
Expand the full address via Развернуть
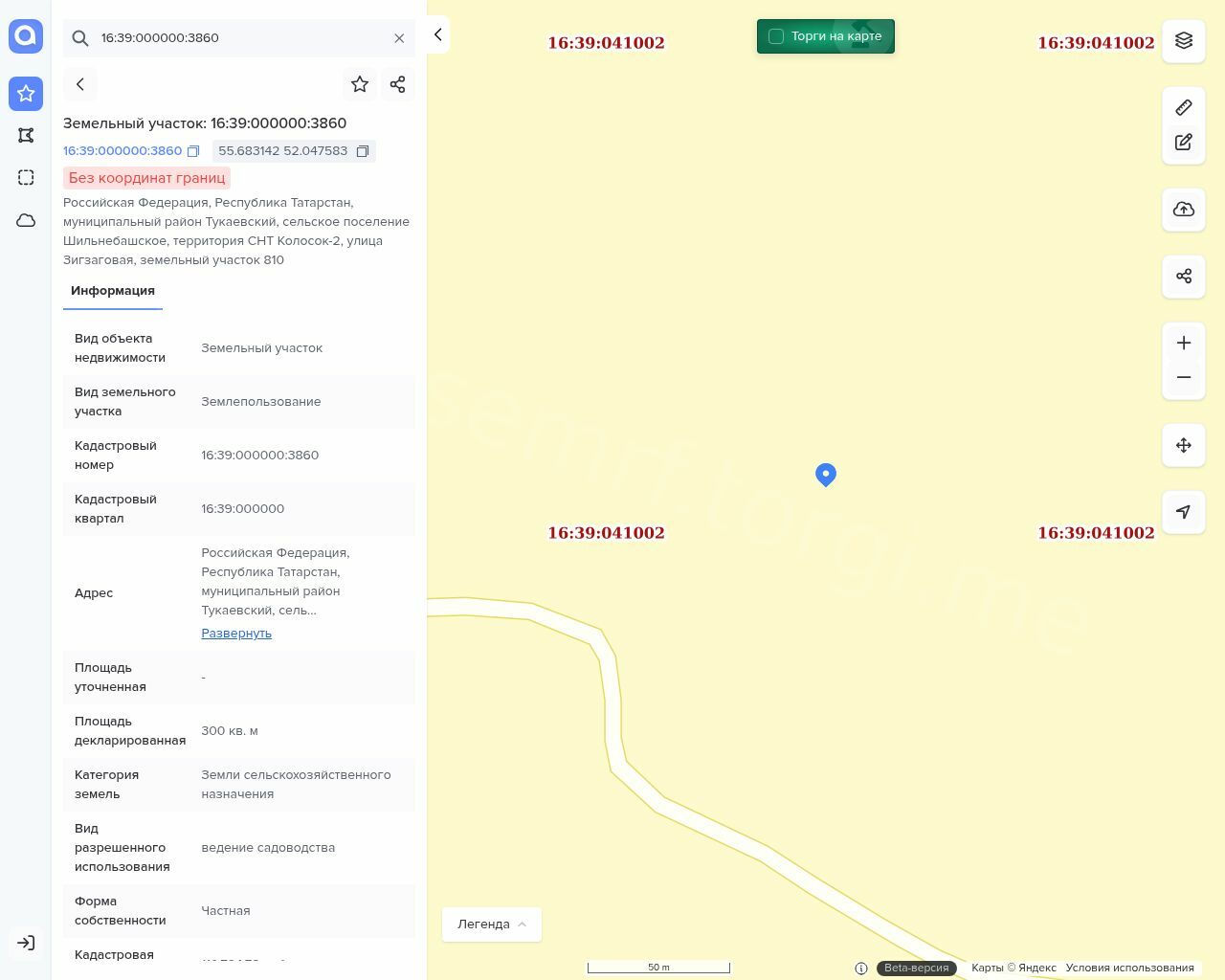click(x=236, y=634)
